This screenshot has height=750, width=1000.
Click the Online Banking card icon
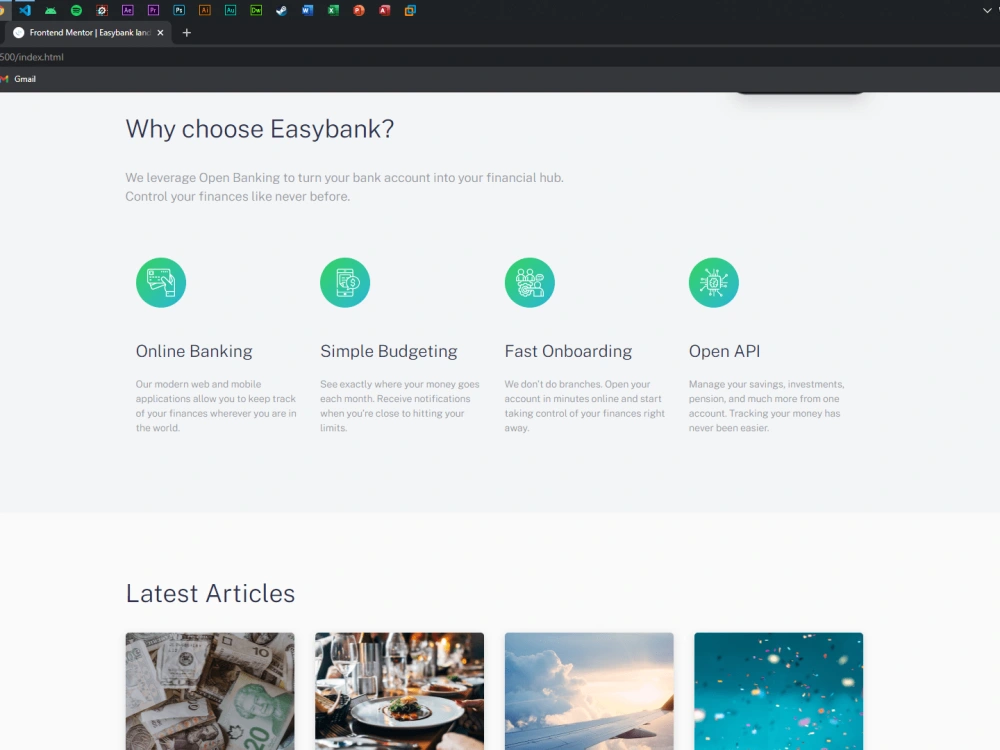pyautogui.click(x=161, y=283)
